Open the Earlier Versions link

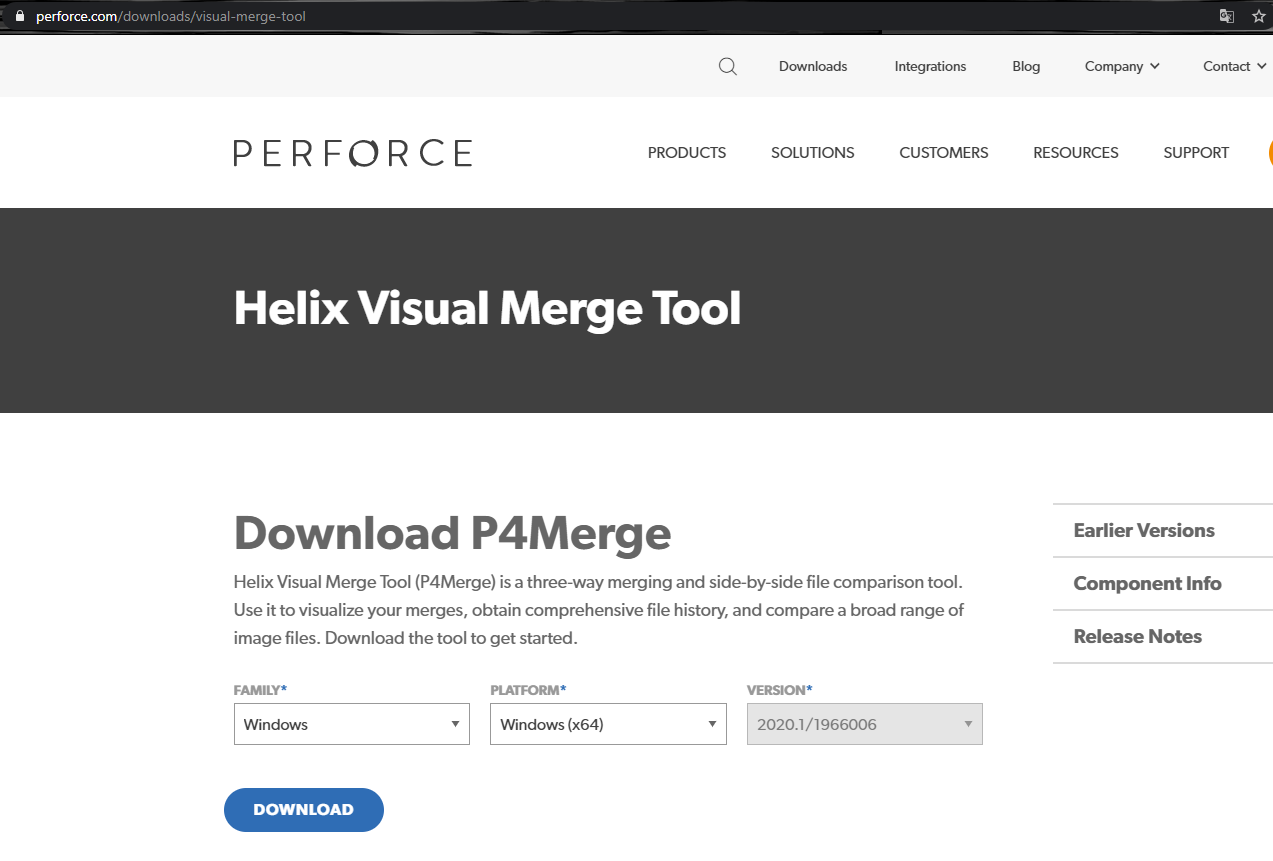pos(1144,531)
